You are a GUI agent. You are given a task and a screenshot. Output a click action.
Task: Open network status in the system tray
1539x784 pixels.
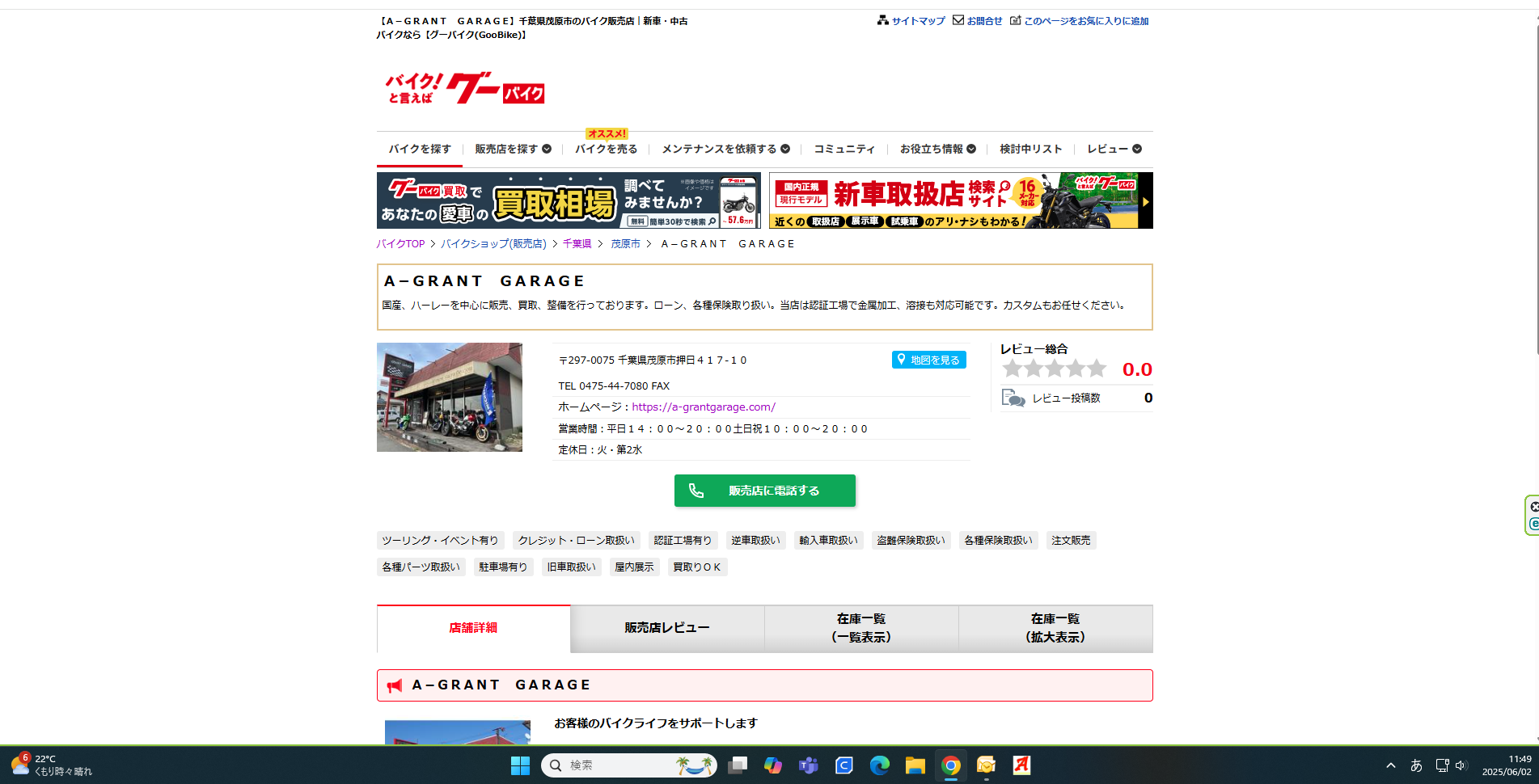[1442, 765]
